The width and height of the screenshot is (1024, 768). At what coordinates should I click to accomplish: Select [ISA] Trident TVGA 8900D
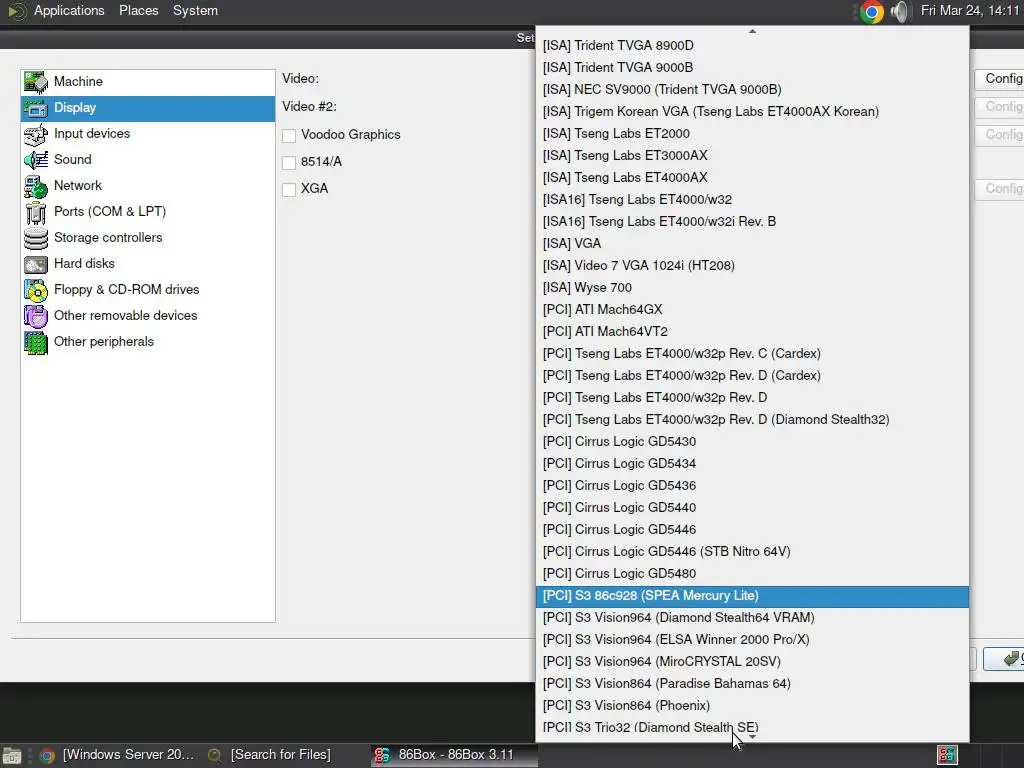[x=752, y=46]
